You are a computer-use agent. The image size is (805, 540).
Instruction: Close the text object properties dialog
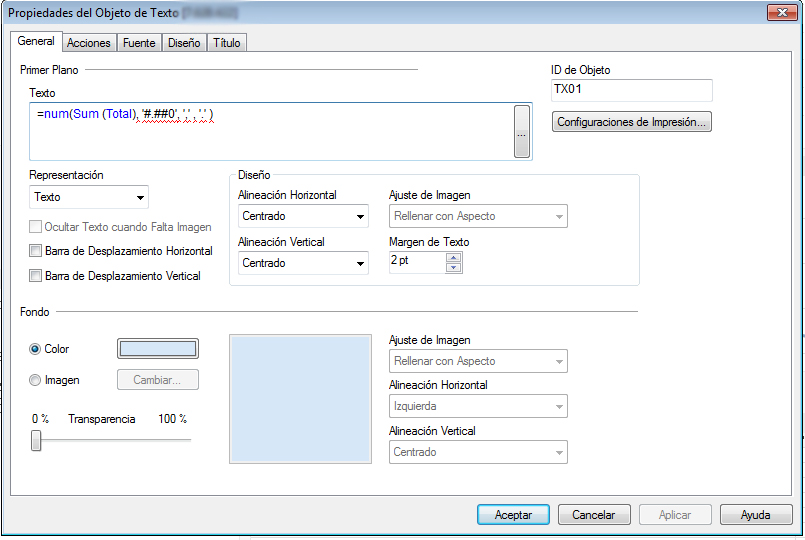pos(780,13)
